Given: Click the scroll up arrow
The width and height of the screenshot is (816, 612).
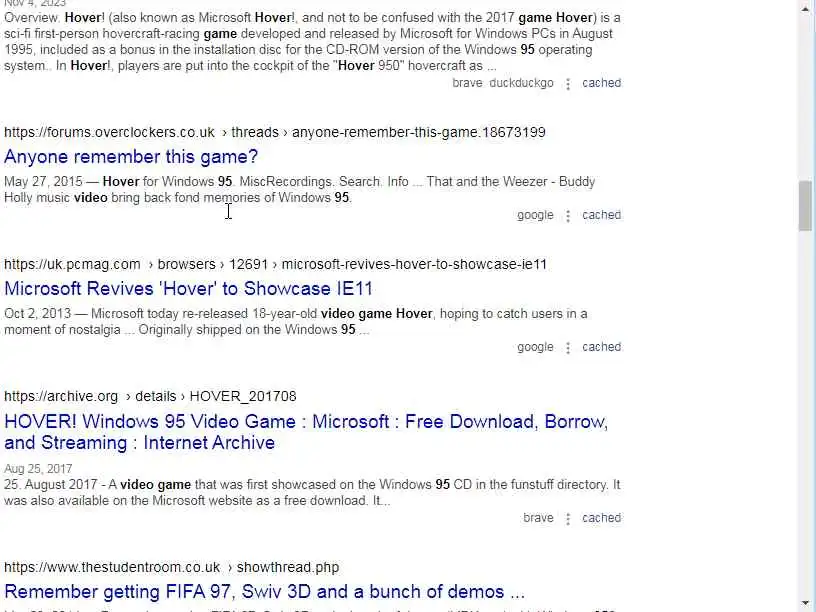Looking at the screenshot, I should click(x=807, y=7).
